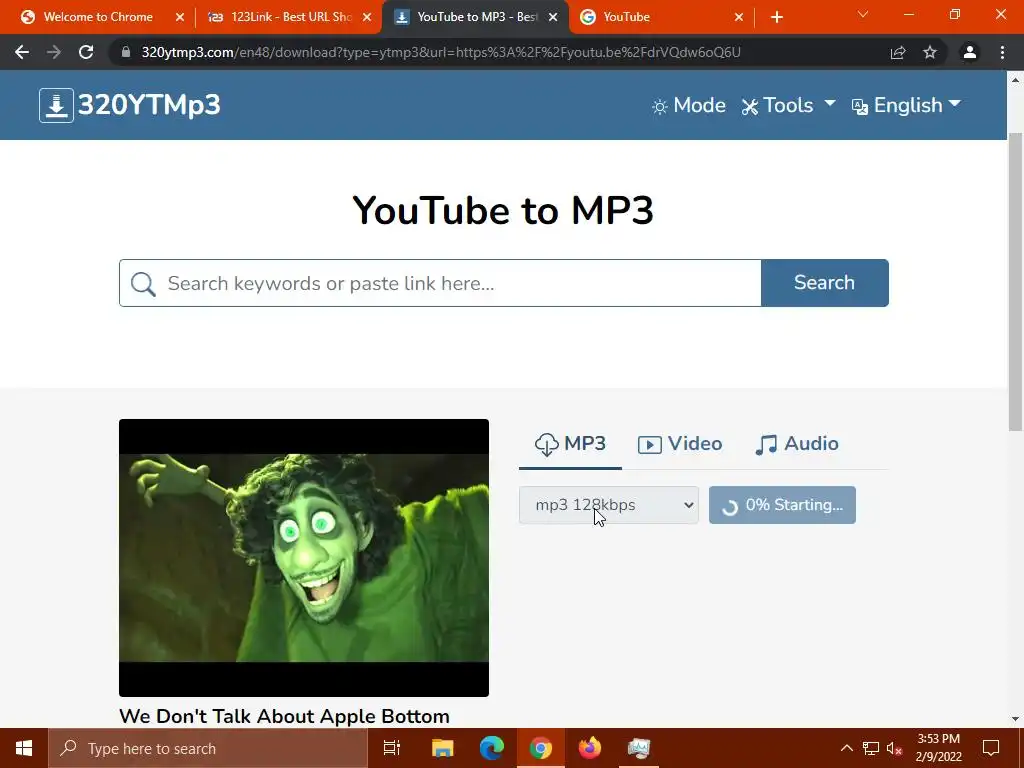Viewport: 1024px width, 768px height.
Task: Click the Type here to search taskbar box
Action: pos(208,748)
